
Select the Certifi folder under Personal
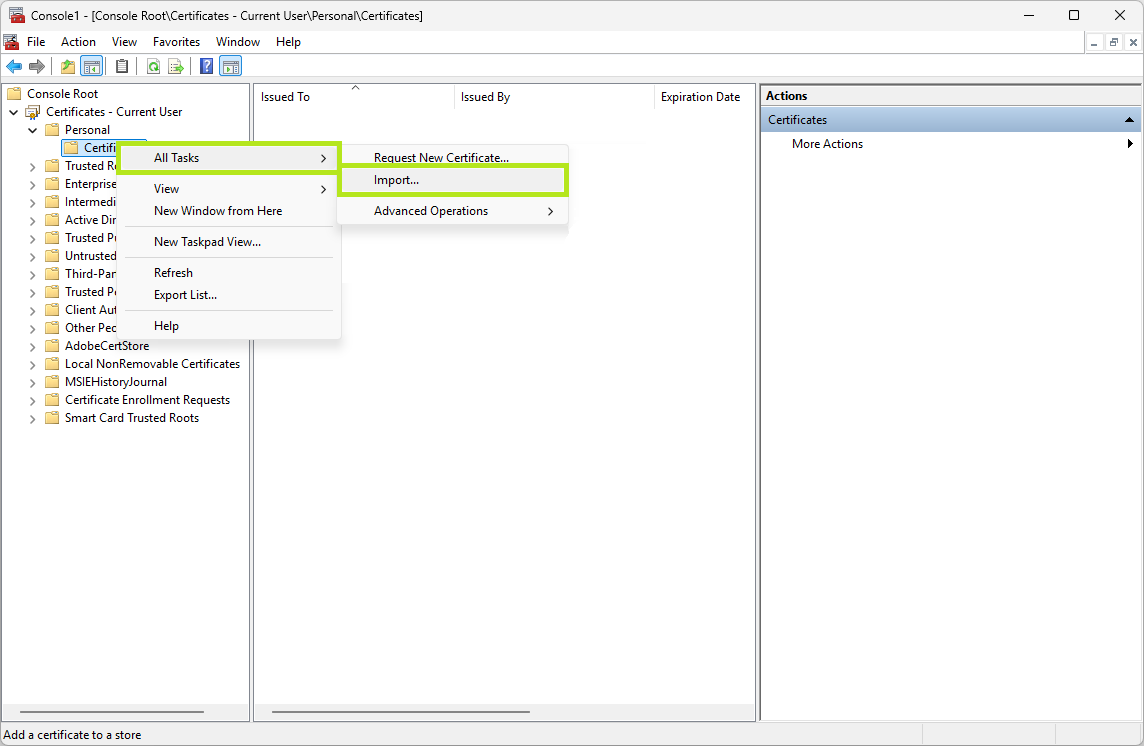[91, 148]
